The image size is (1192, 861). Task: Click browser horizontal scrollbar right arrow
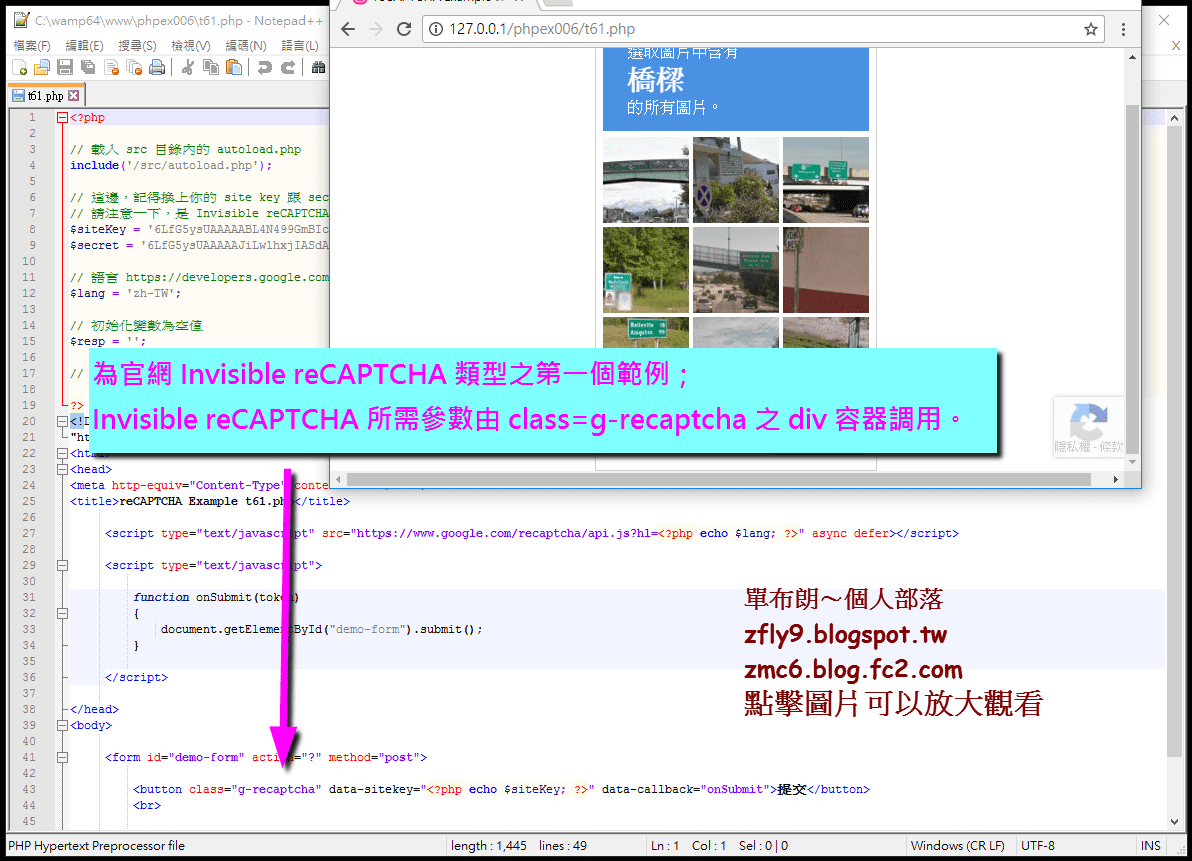pos(1115,480)
